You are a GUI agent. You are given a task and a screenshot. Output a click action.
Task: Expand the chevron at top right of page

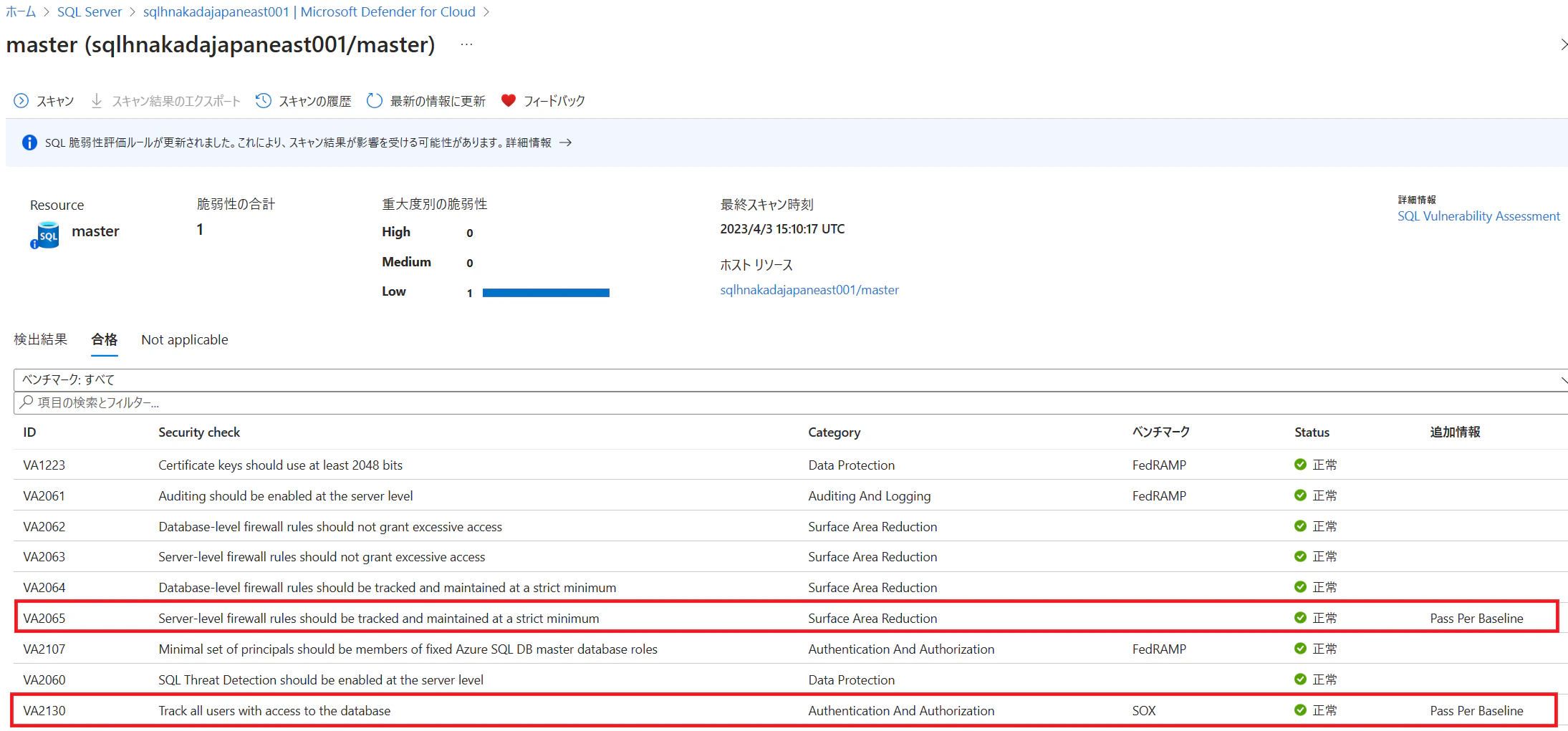pyautogui.click(x=1563, y=44)
